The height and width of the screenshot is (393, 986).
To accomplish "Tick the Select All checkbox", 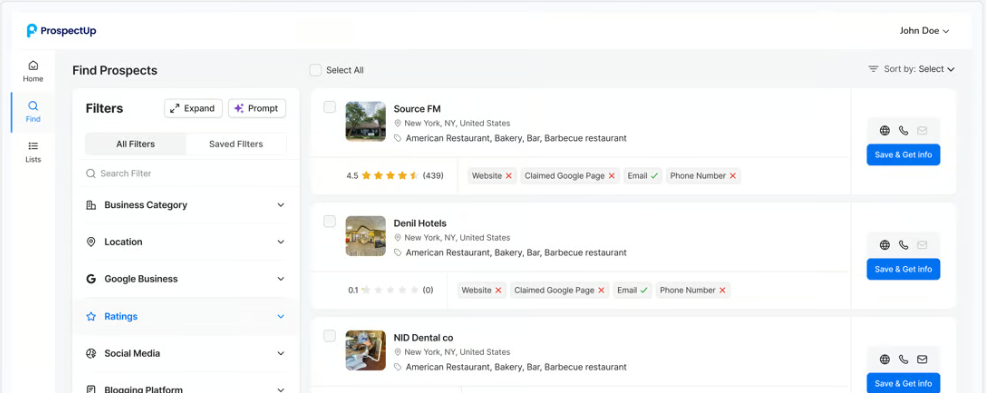I will tap(316, 70).
